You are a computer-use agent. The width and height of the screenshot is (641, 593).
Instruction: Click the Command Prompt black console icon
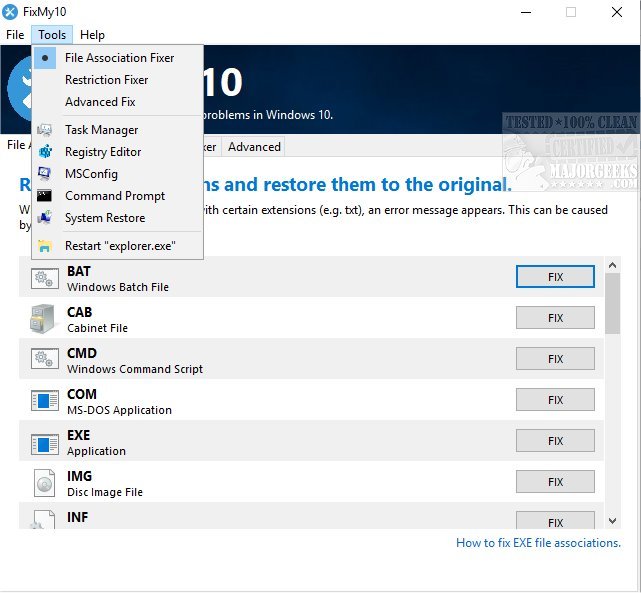(44, 196)
